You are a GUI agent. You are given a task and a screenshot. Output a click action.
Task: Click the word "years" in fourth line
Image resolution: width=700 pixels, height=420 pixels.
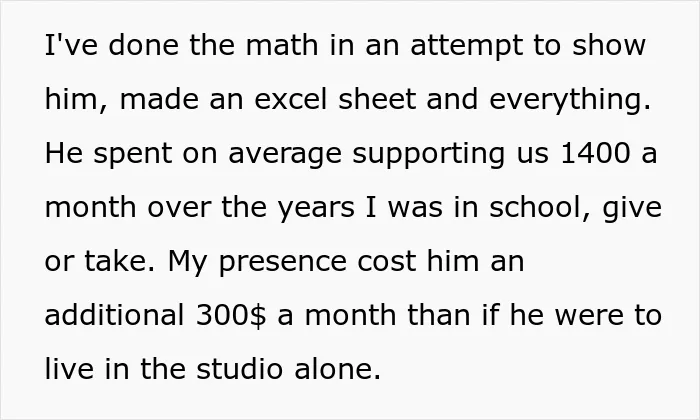[317, 210]
